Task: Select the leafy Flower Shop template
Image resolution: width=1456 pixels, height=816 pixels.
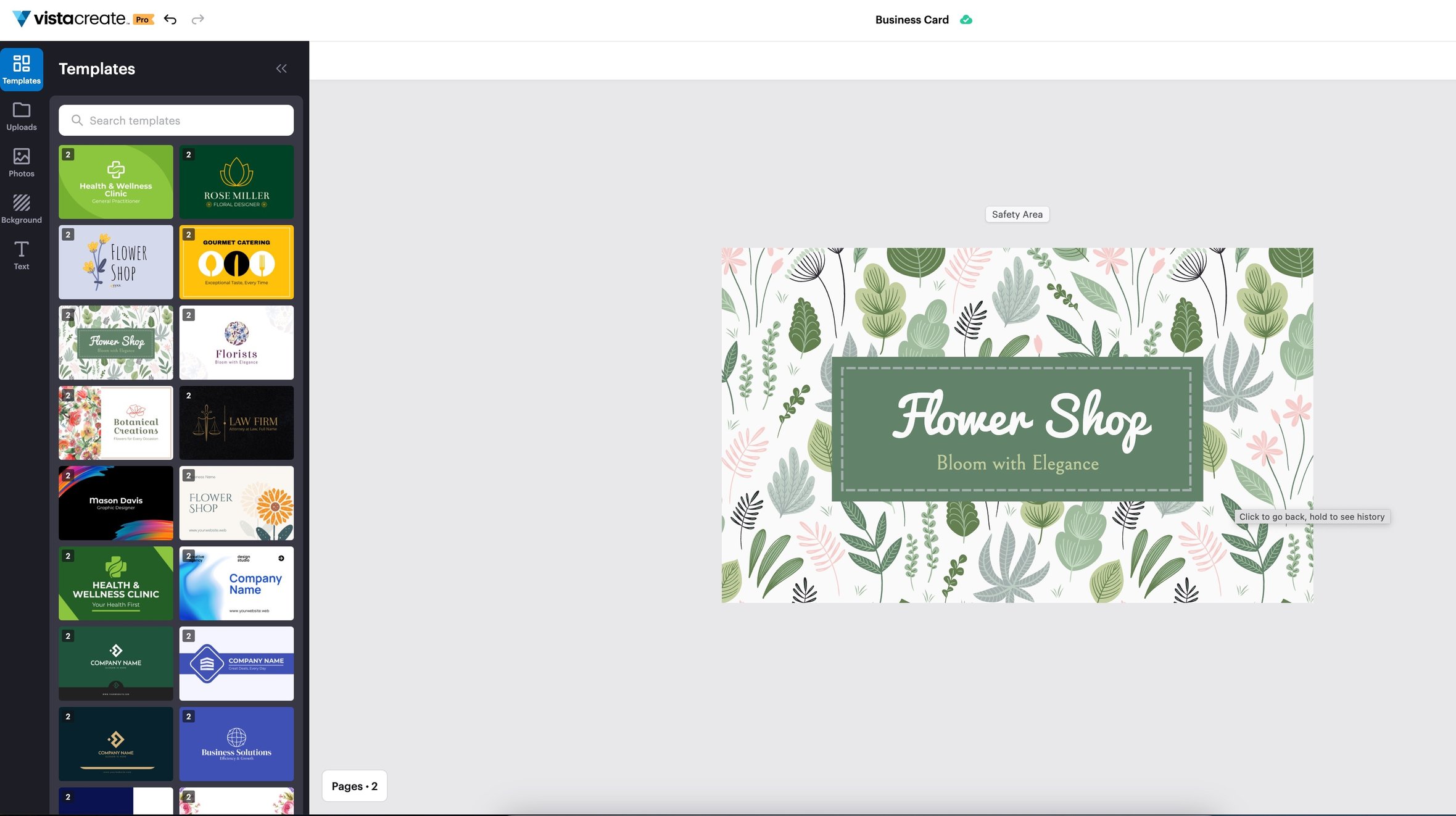Action: pos(116,343)
